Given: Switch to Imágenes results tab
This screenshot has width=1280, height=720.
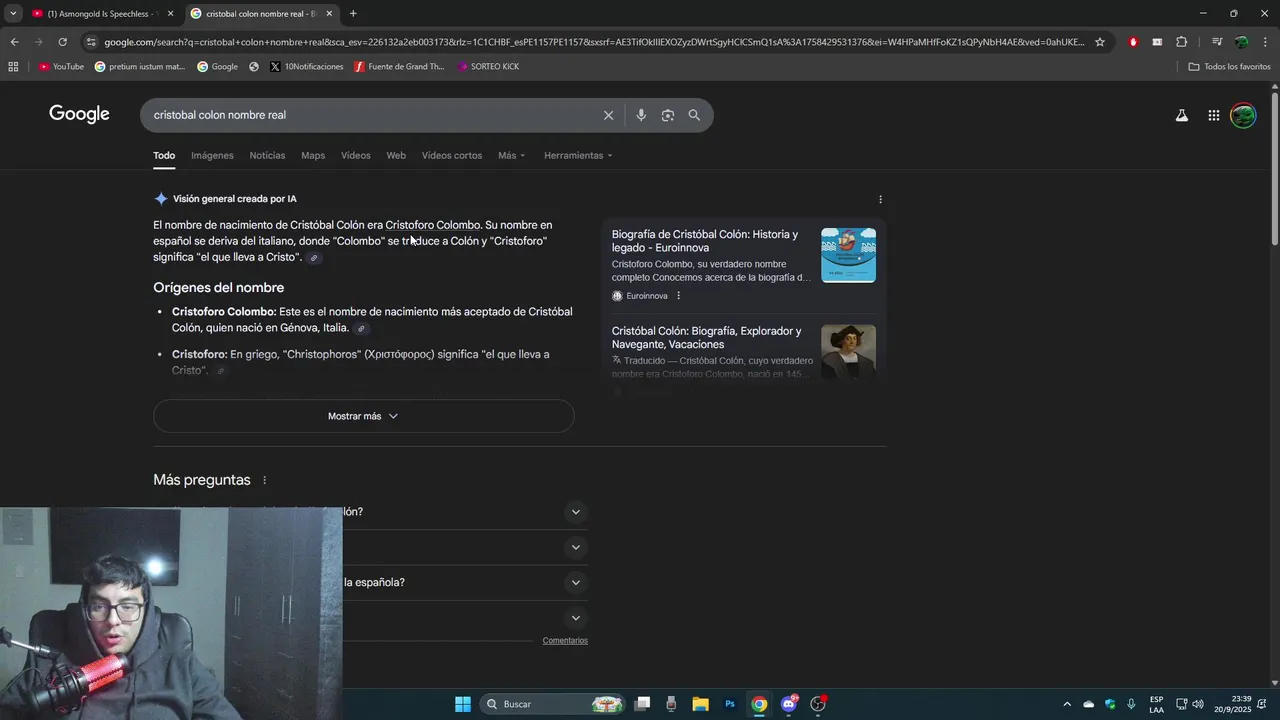Looking at the screenshot, I should [212, 155].
